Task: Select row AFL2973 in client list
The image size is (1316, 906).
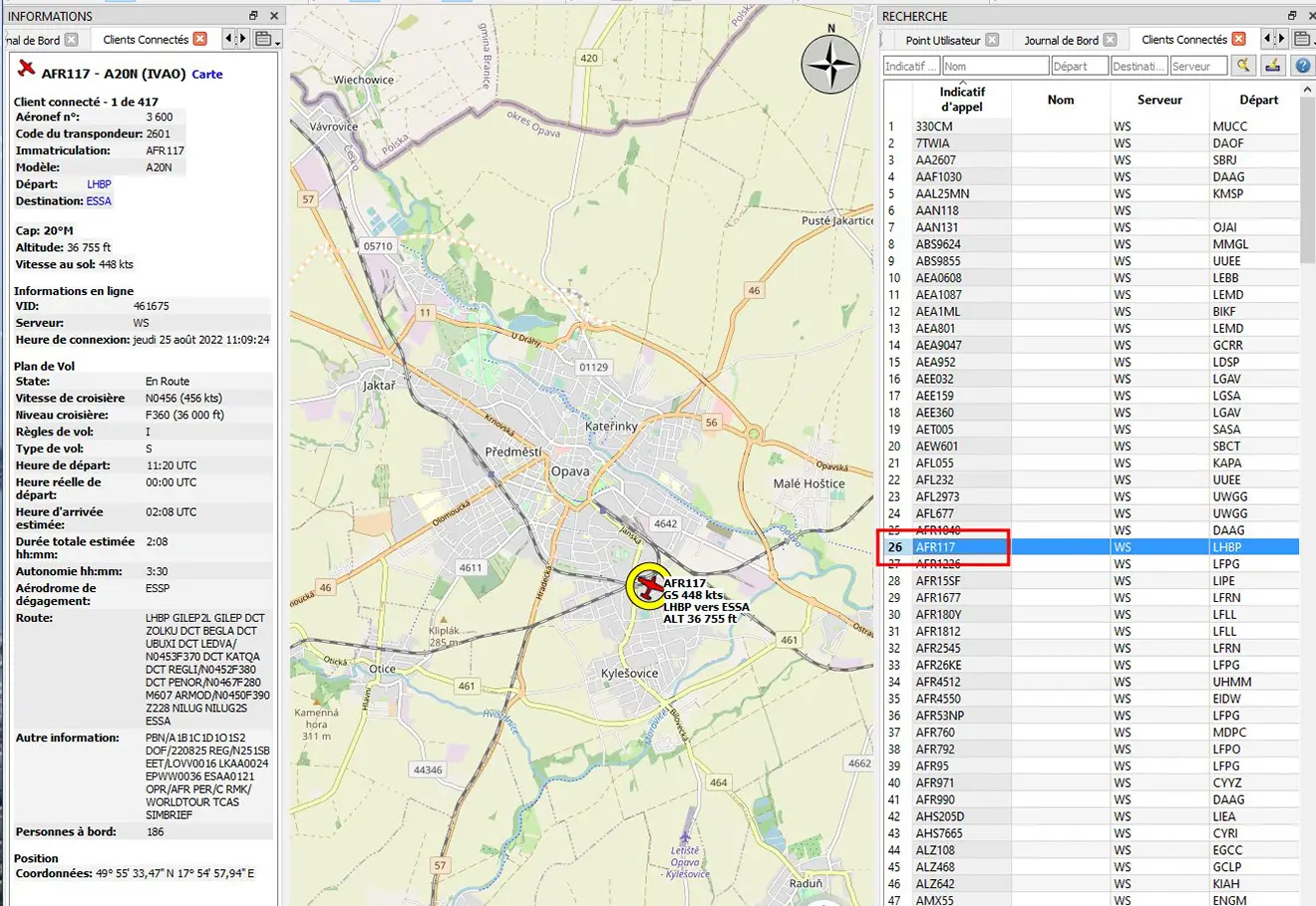Action: pos(1091,496)
